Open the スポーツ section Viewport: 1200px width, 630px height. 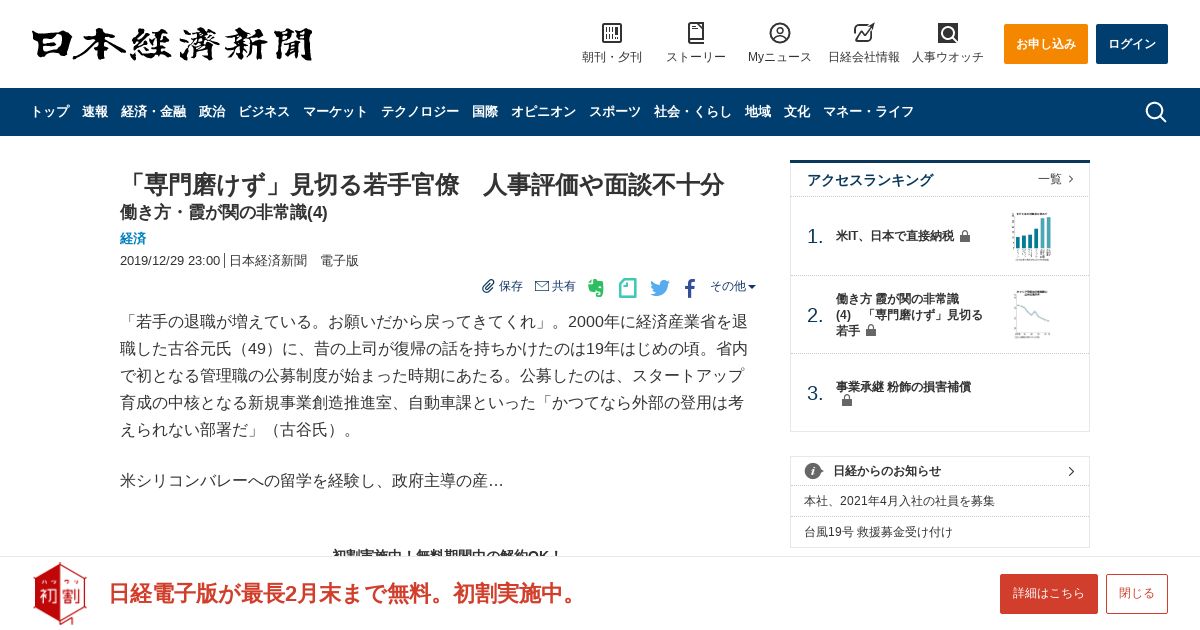[x=615, y=112]
